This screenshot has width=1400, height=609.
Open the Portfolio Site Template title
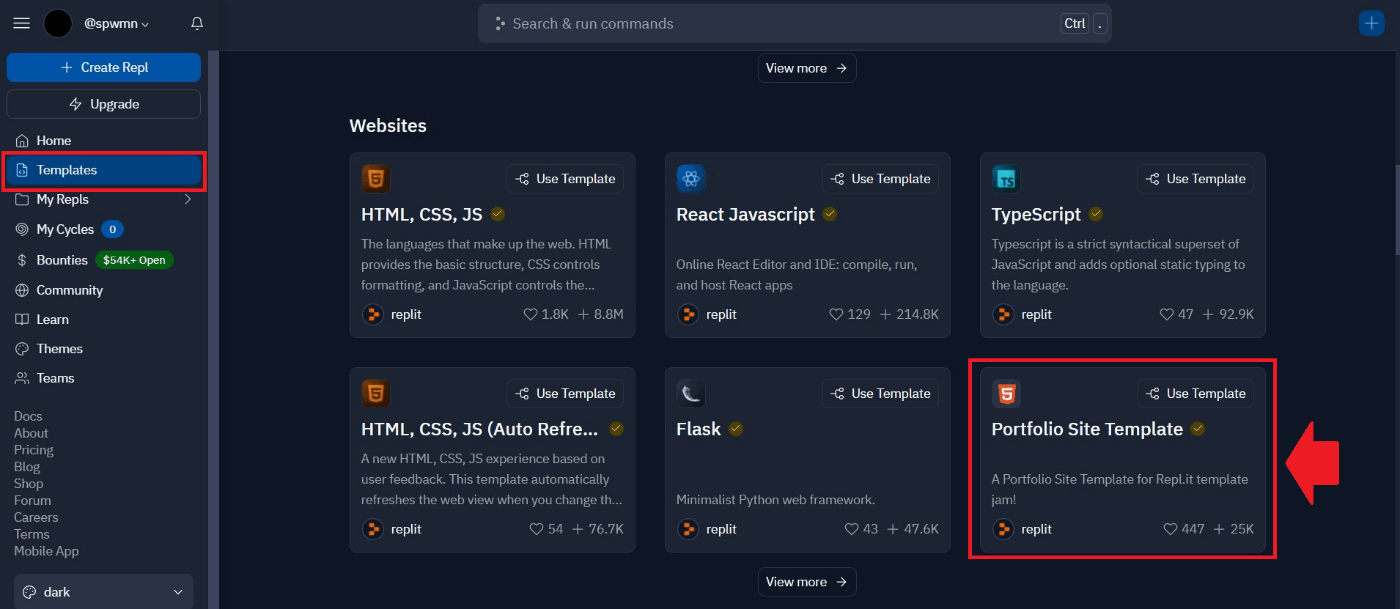click(x=1087, y=429)
